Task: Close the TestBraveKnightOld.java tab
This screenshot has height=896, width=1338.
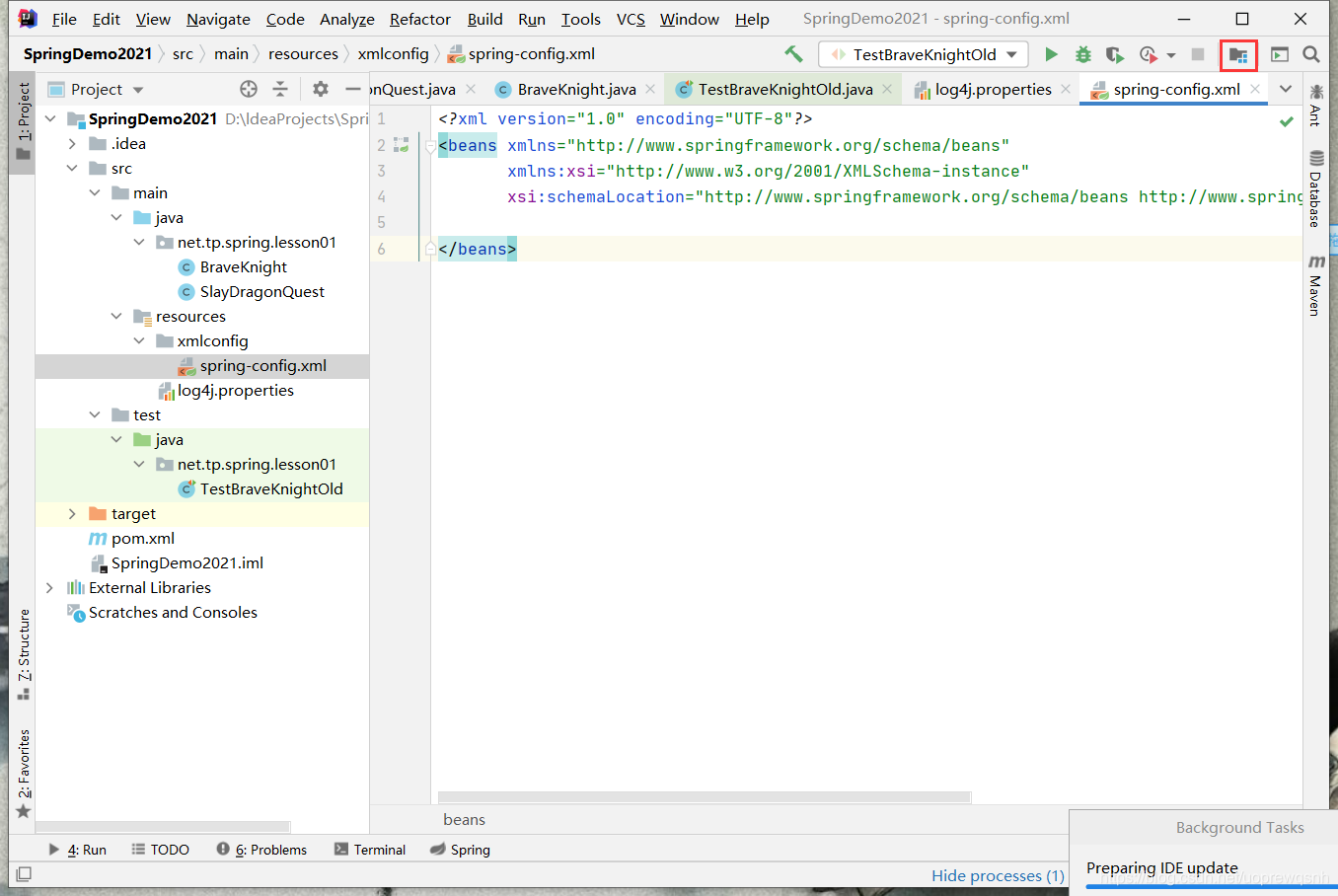Action: pyautogui.click(x=887, y=89)
